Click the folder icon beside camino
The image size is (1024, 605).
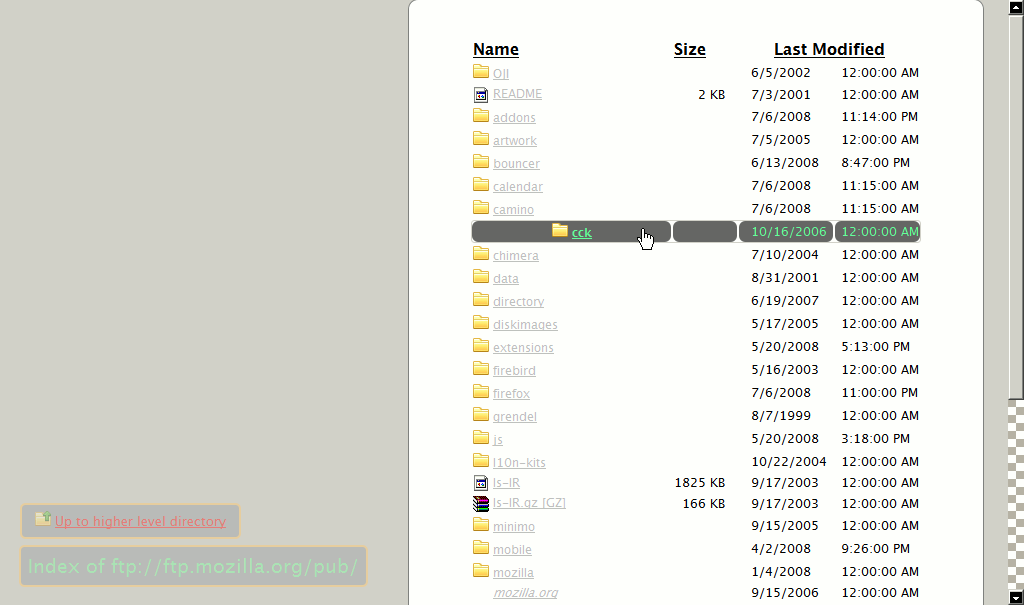tap(481, 207)
